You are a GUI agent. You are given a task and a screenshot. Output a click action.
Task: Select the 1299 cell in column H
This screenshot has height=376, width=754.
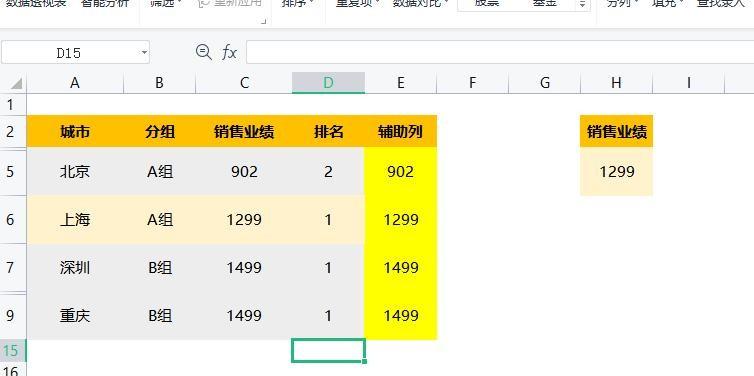coord(616,172)
